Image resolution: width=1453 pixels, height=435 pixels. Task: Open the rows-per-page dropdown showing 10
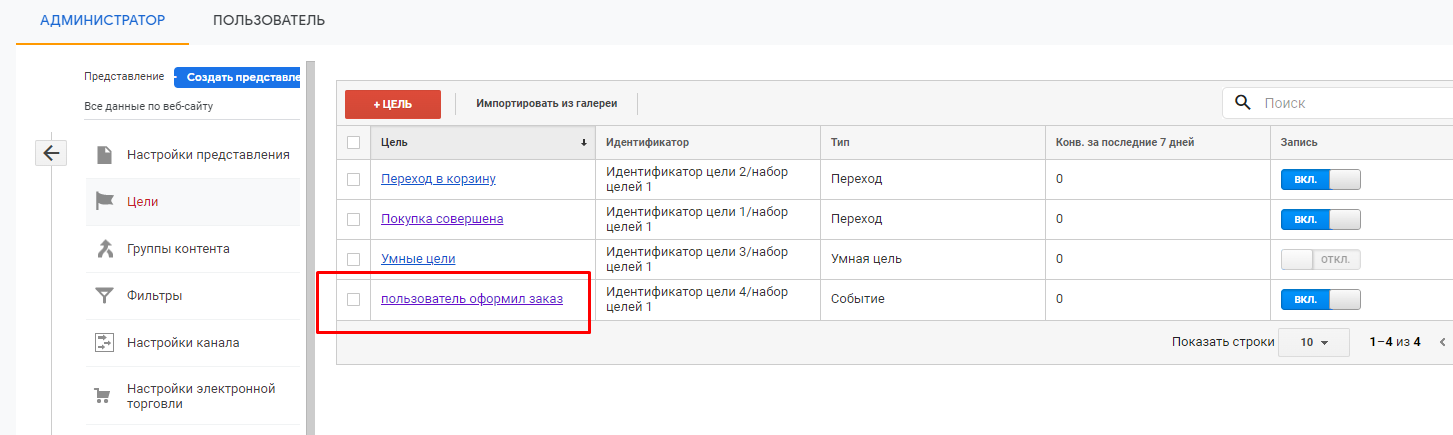(1313, 342)
